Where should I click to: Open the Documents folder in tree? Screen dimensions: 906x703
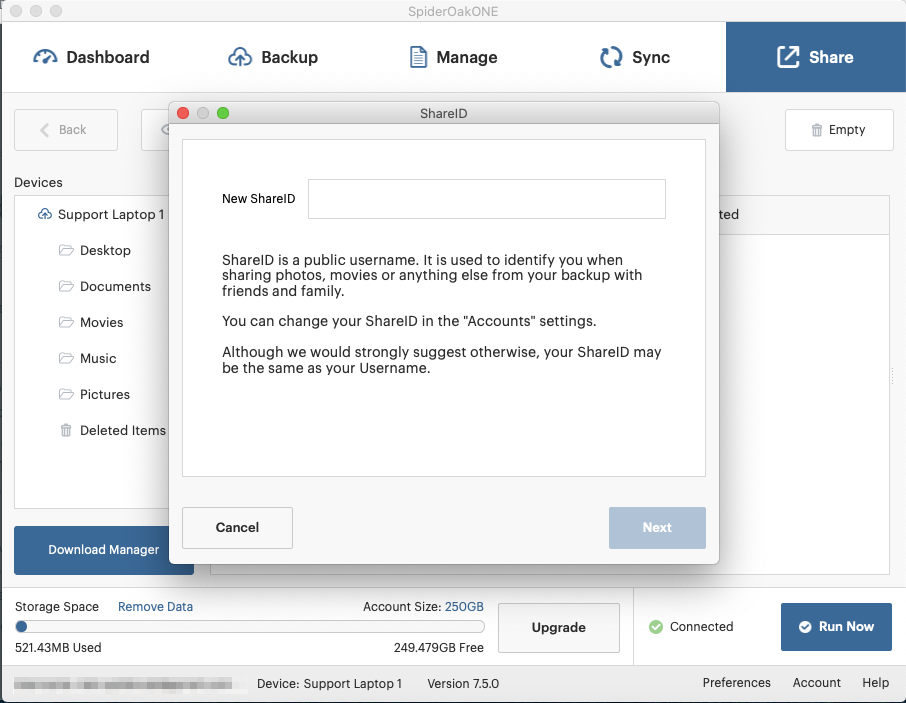pos(115,286)
